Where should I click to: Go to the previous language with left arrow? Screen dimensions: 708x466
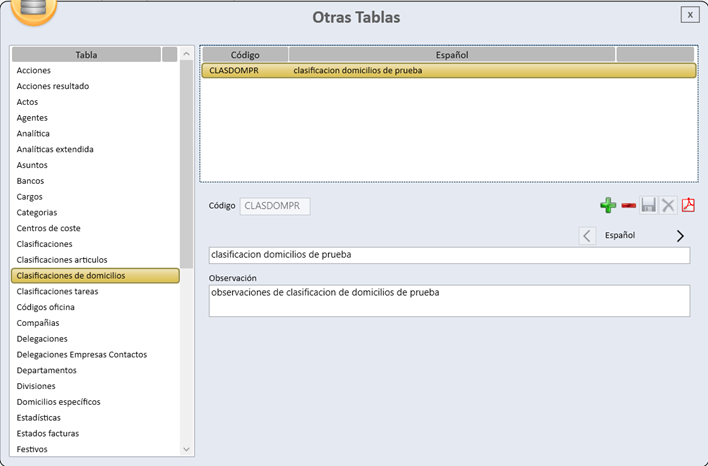click(587, 236)
